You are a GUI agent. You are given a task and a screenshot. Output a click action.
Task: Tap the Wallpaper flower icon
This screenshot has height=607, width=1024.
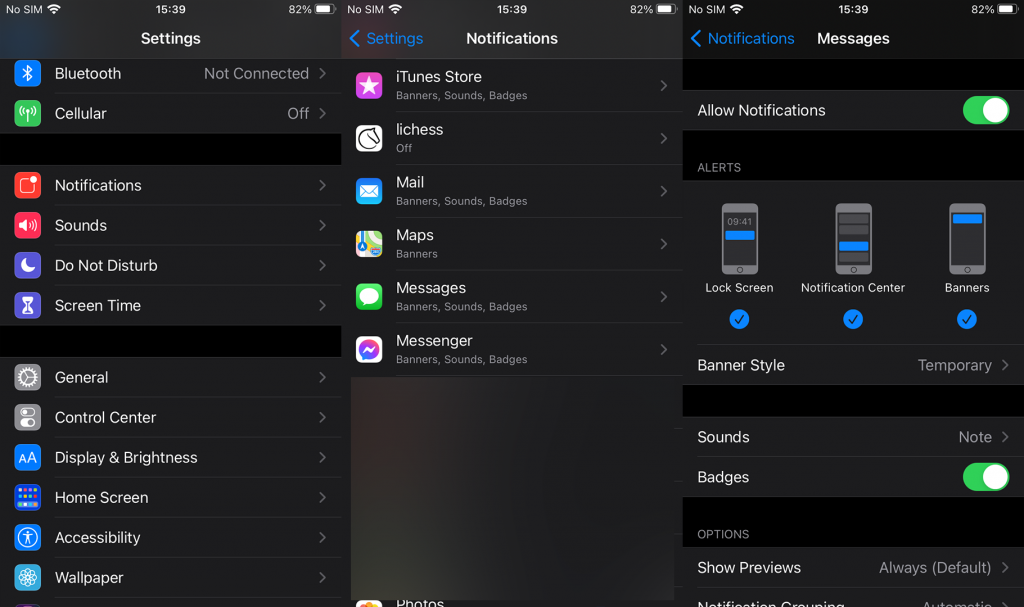(27, 578)
